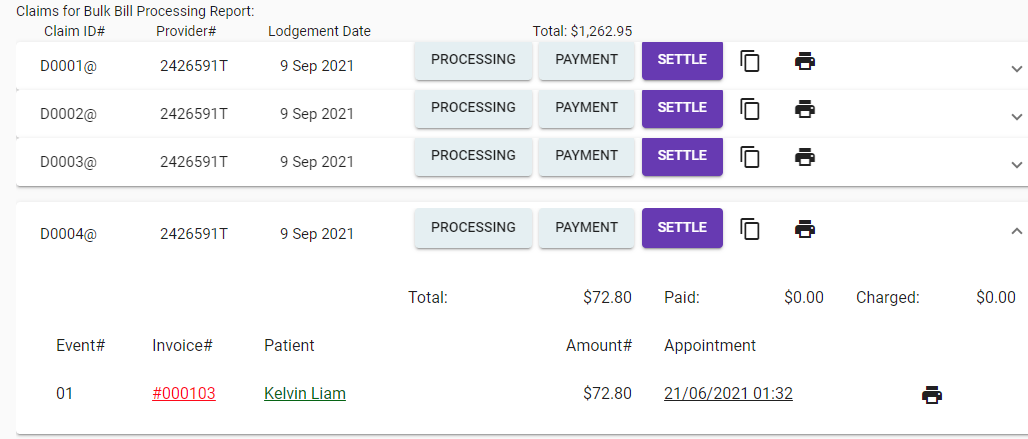
Task: Expand the D0001@ claim row
Action: (1016, 68)
